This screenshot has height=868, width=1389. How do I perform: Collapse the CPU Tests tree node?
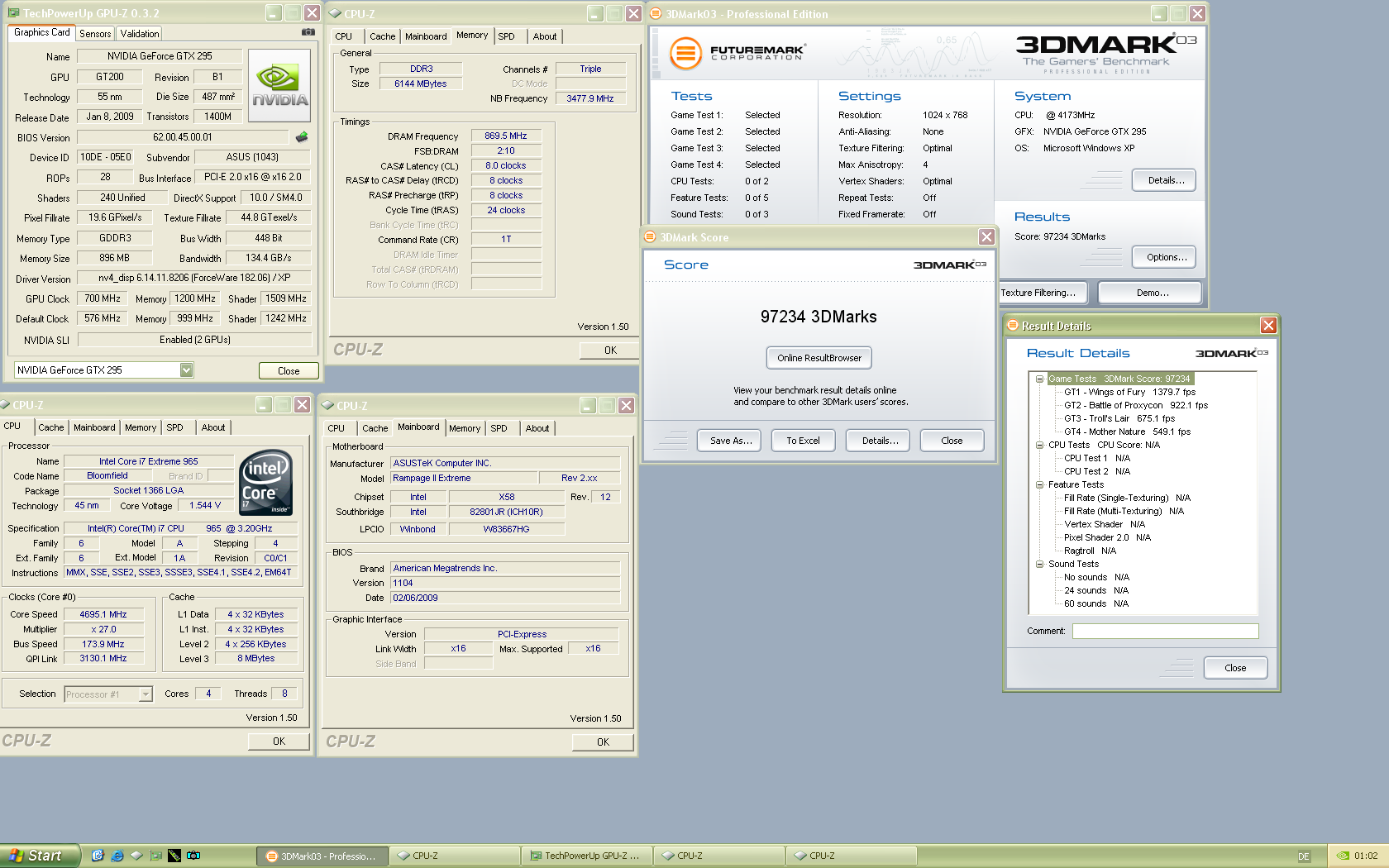tap(1039, 445)
